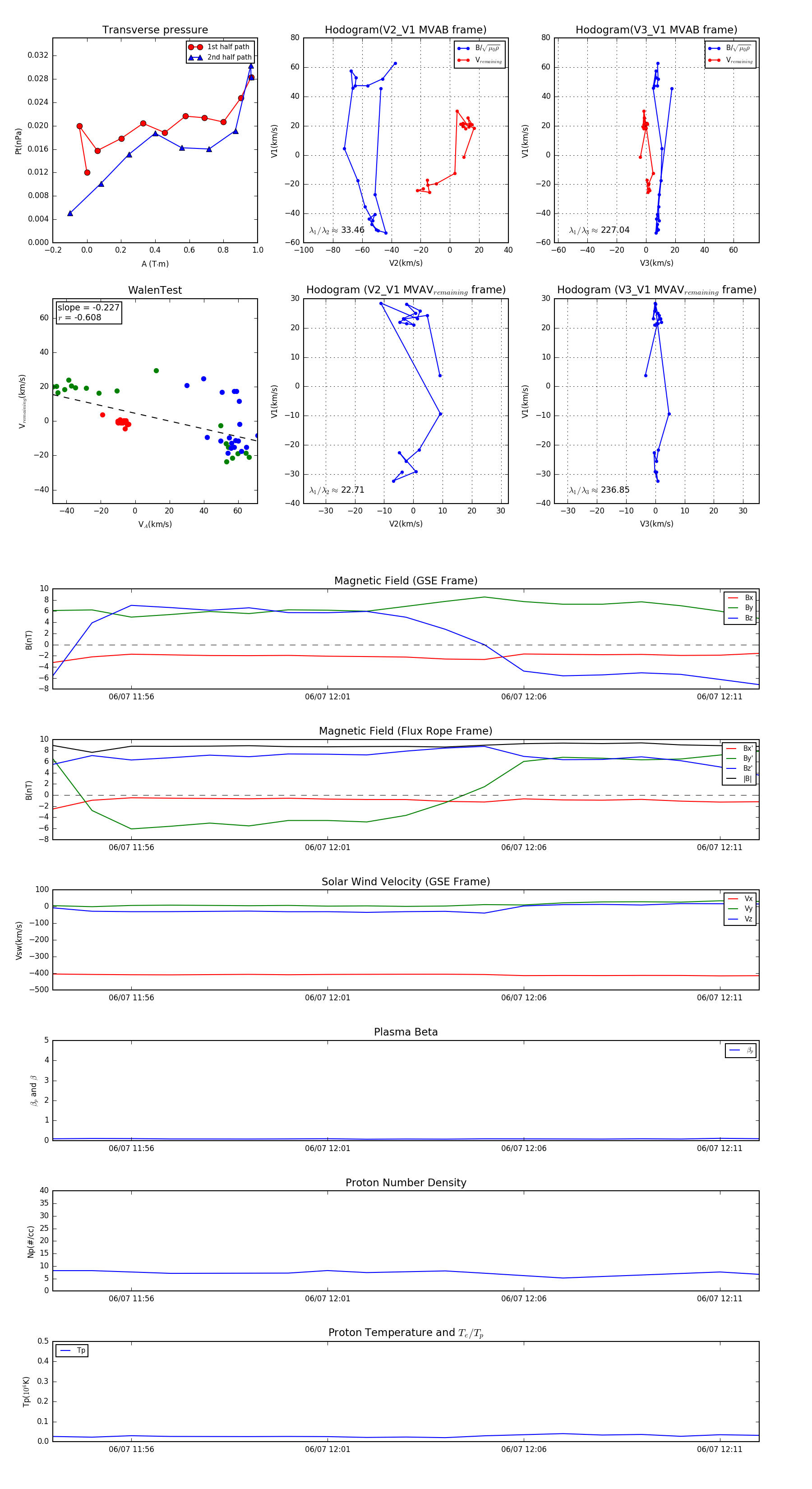Select the "Vx" legend entry
The image size is (812, 1489).
point(740,898)
